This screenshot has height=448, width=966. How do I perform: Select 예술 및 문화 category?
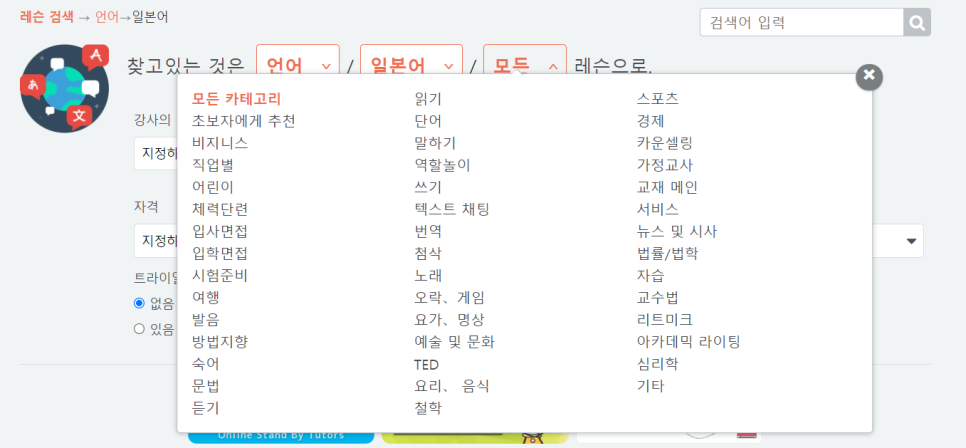coord(455,341)
